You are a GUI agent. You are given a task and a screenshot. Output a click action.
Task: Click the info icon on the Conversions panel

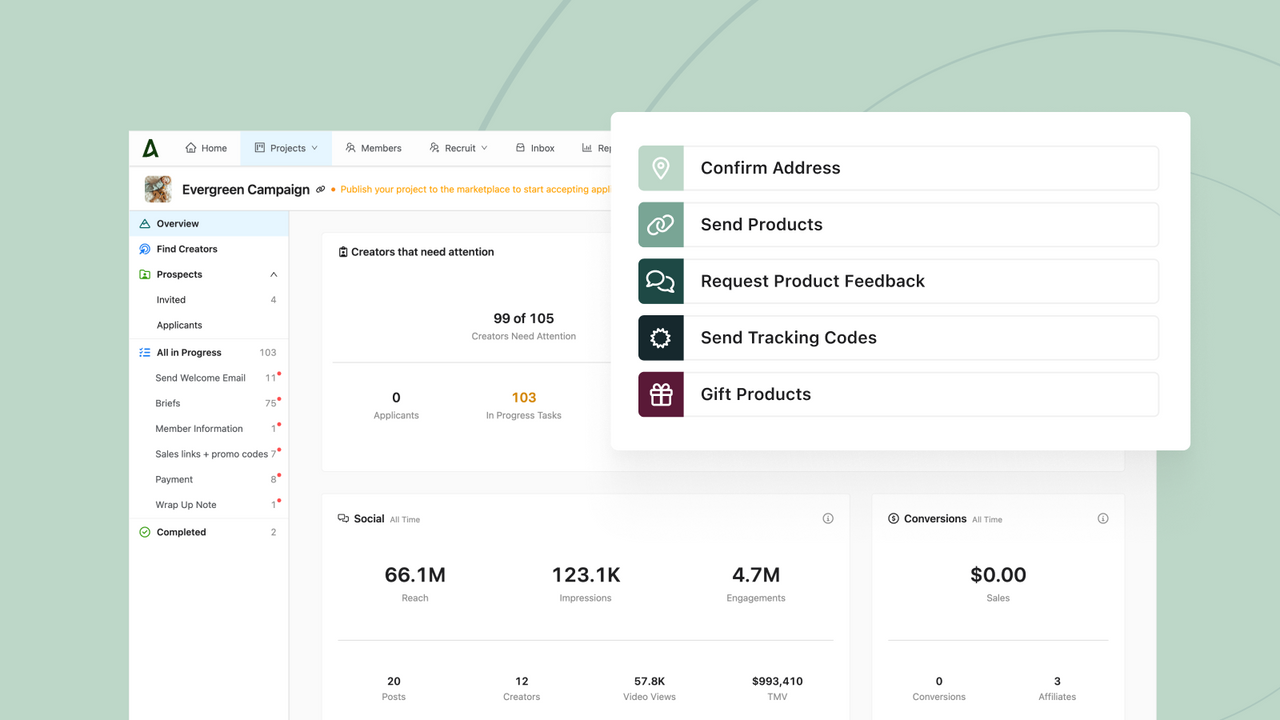[x=1103, y=518]
